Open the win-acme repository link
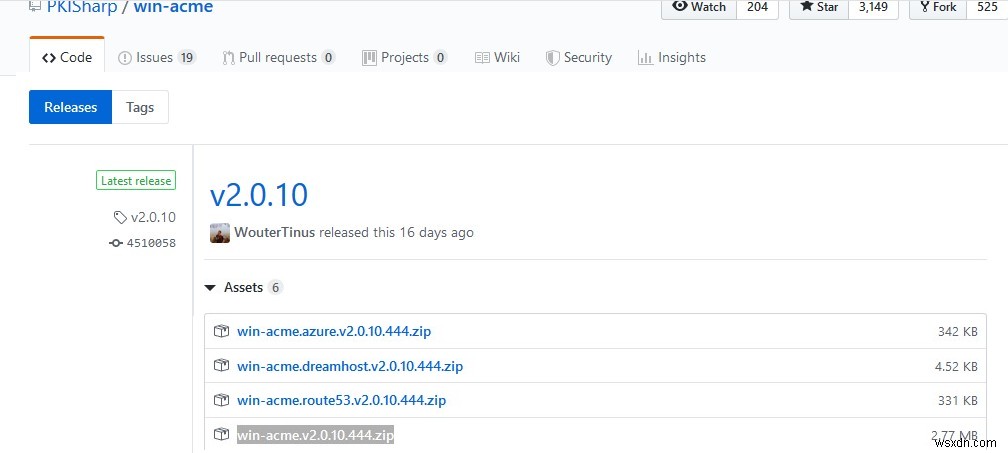The height and width of the screenshot is (453, 1008). click(173, 8)
